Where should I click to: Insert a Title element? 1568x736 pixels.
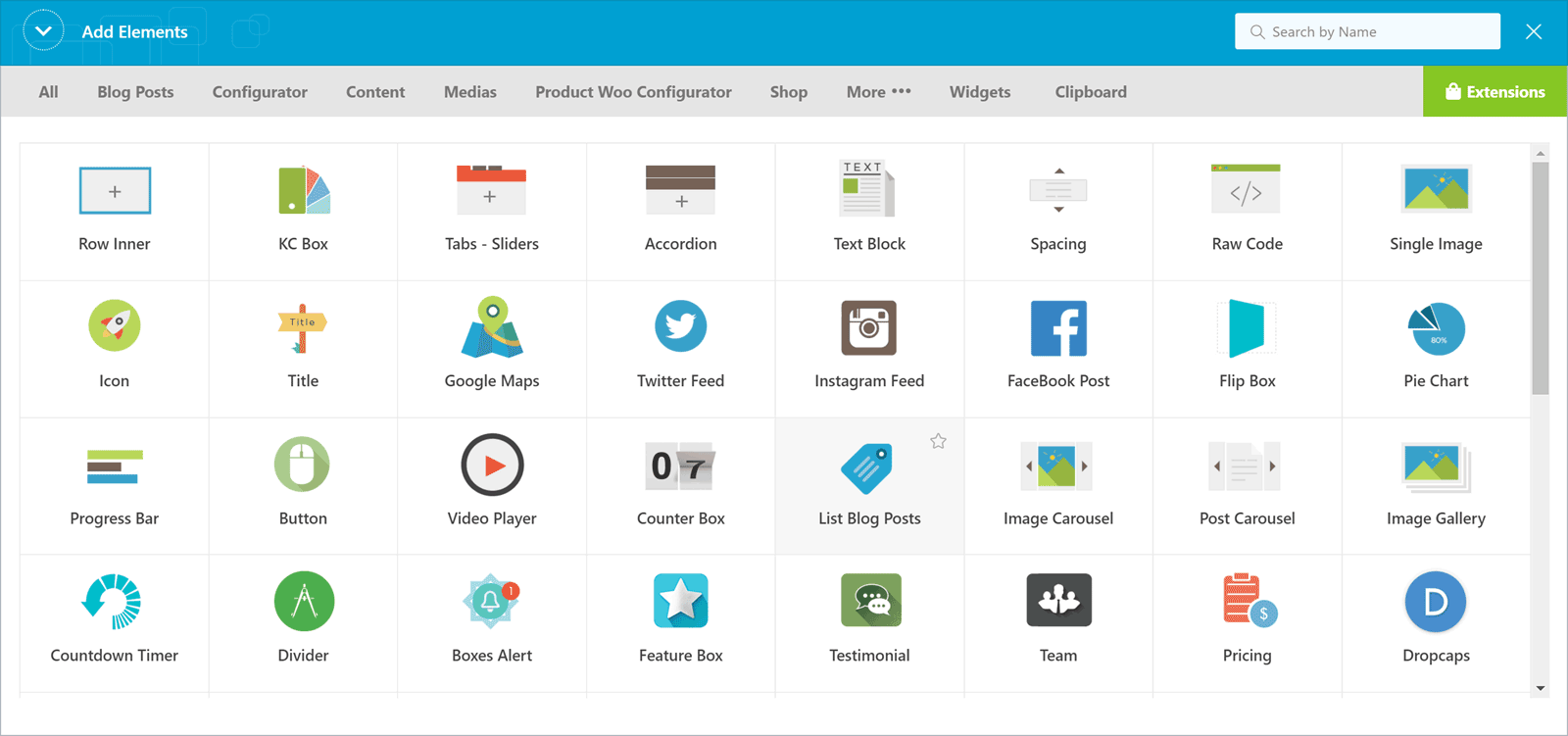303,349
